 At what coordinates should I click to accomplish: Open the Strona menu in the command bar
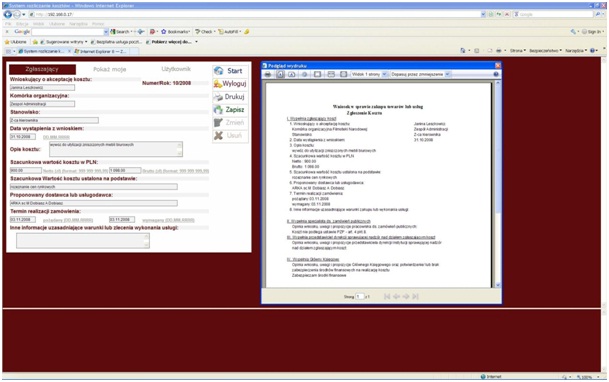(518, 51)
